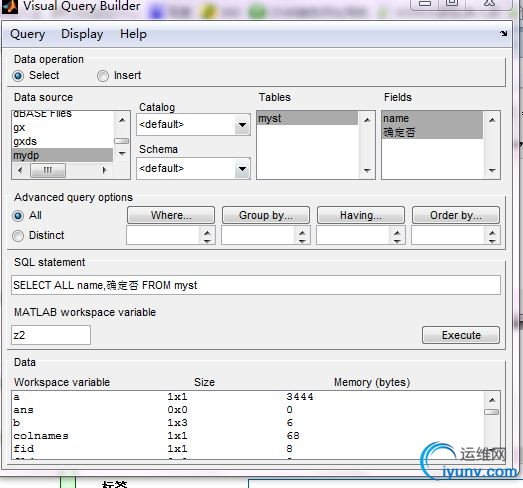This screenshot has width=523, height=488.
Task: Click Group by box up stepper arrow
Action: pos(302,232)
